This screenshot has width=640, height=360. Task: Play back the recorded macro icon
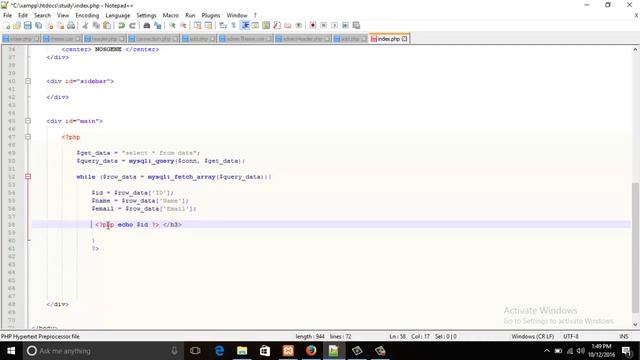tap(334, 25)
